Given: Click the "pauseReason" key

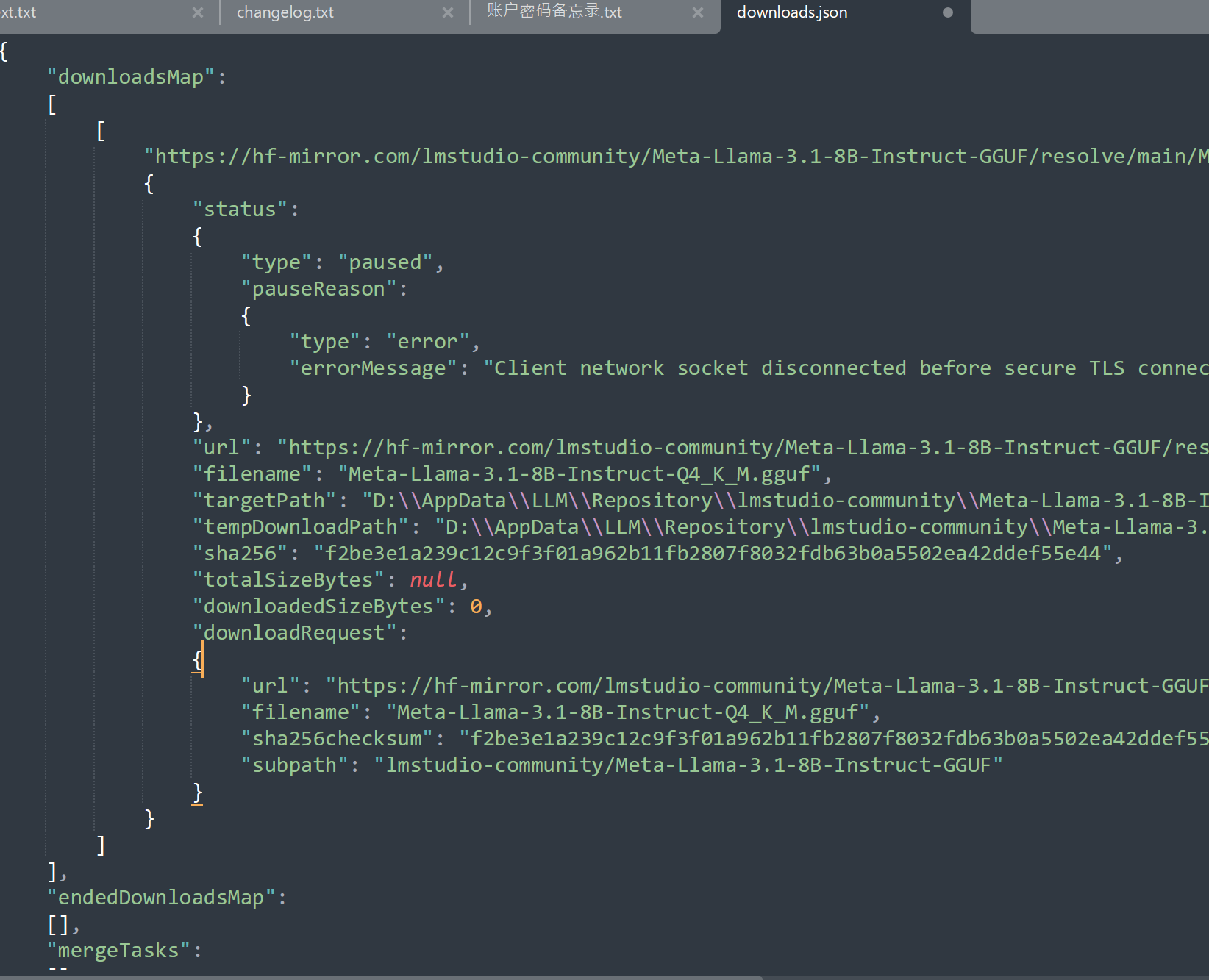Looking at the screenshot, I should click(319, 289).
